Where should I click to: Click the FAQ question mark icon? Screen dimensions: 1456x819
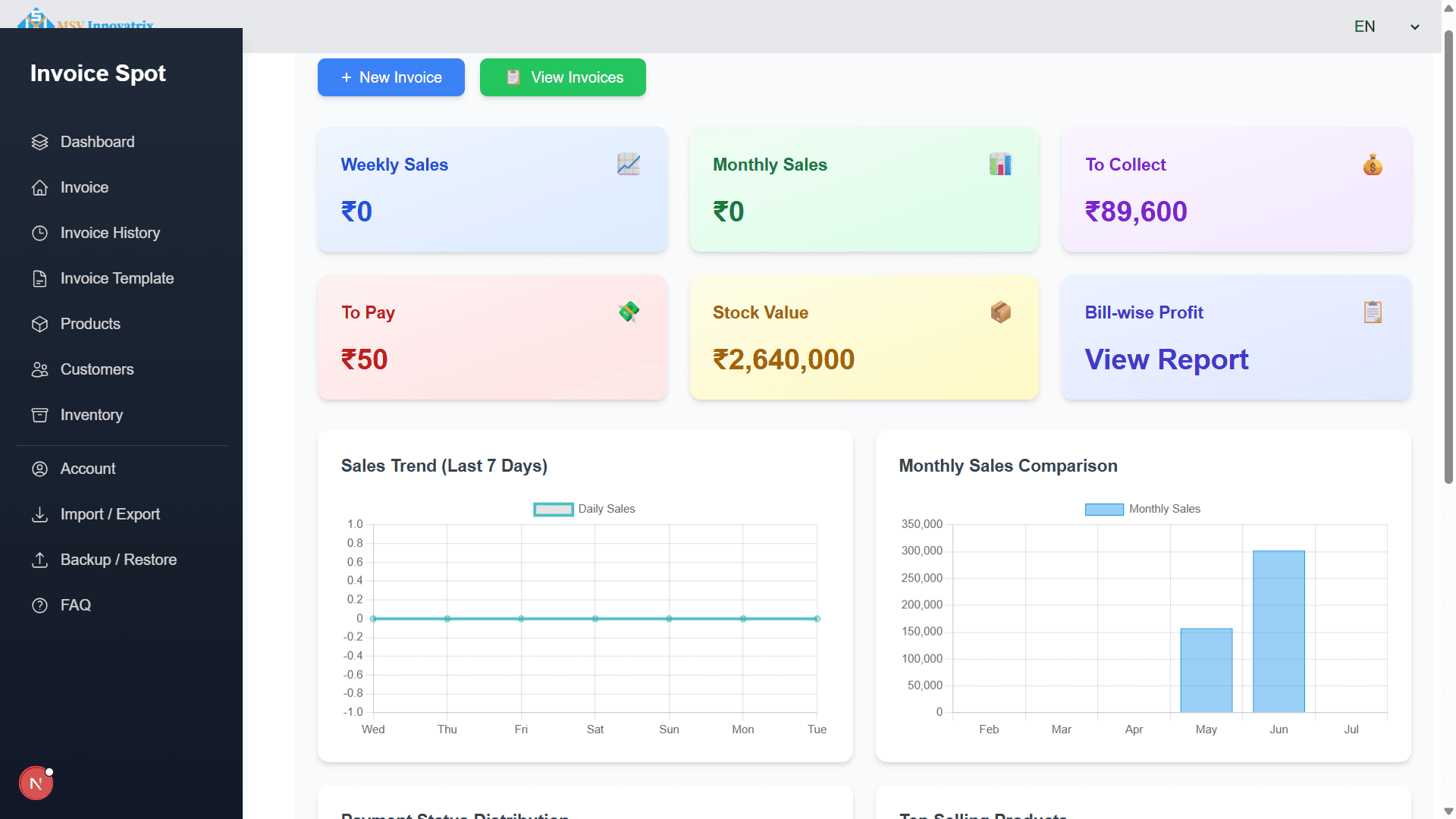pos(39,605)
